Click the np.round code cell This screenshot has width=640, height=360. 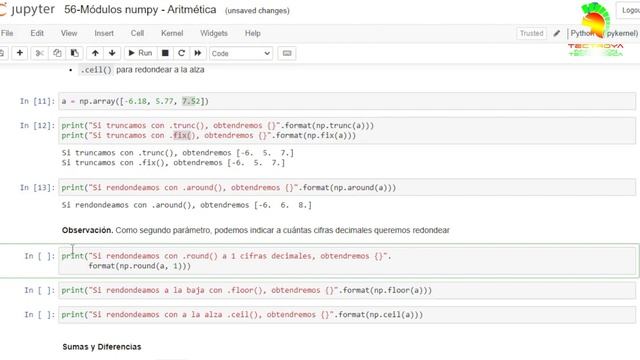(x=347, y=261)
